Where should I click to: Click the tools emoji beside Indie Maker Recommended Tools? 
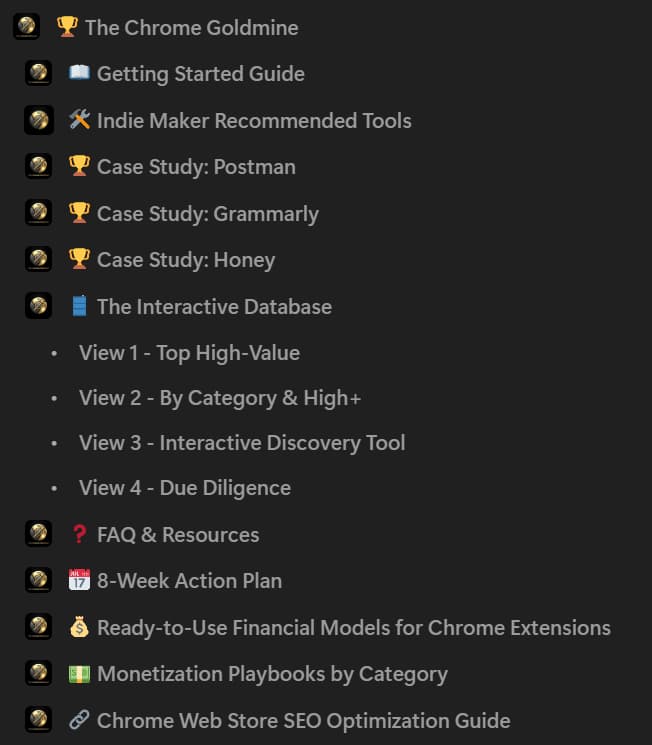(79, 121)
